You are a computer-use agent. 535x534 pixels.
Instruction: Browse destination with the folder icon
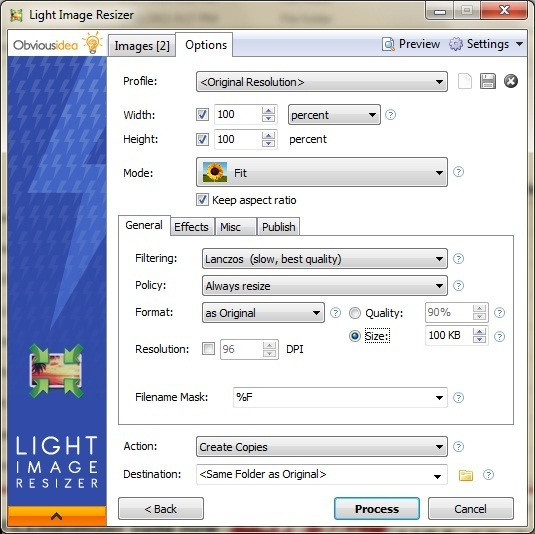point(466,475)
